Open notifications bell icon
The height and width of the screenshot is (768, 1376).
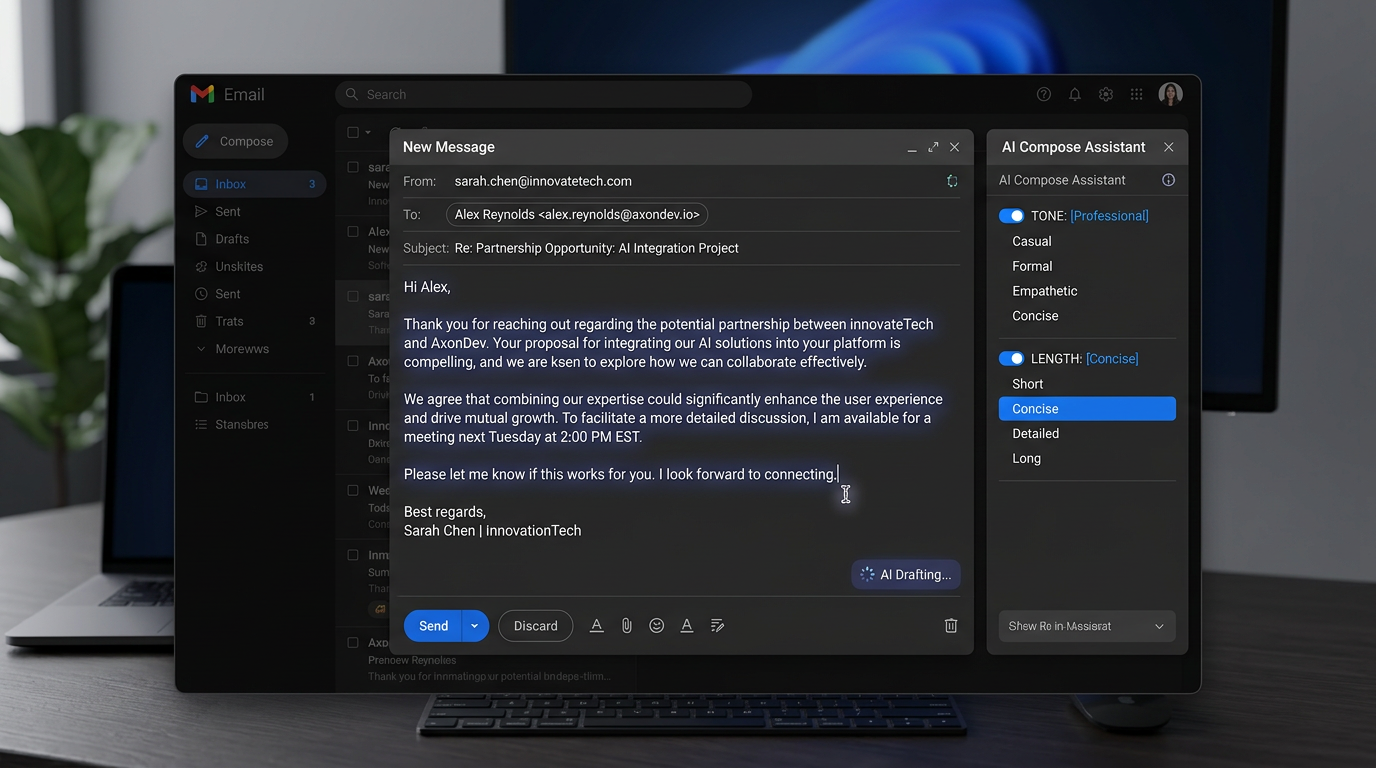pyautogui.click(x=1075, y=94)
